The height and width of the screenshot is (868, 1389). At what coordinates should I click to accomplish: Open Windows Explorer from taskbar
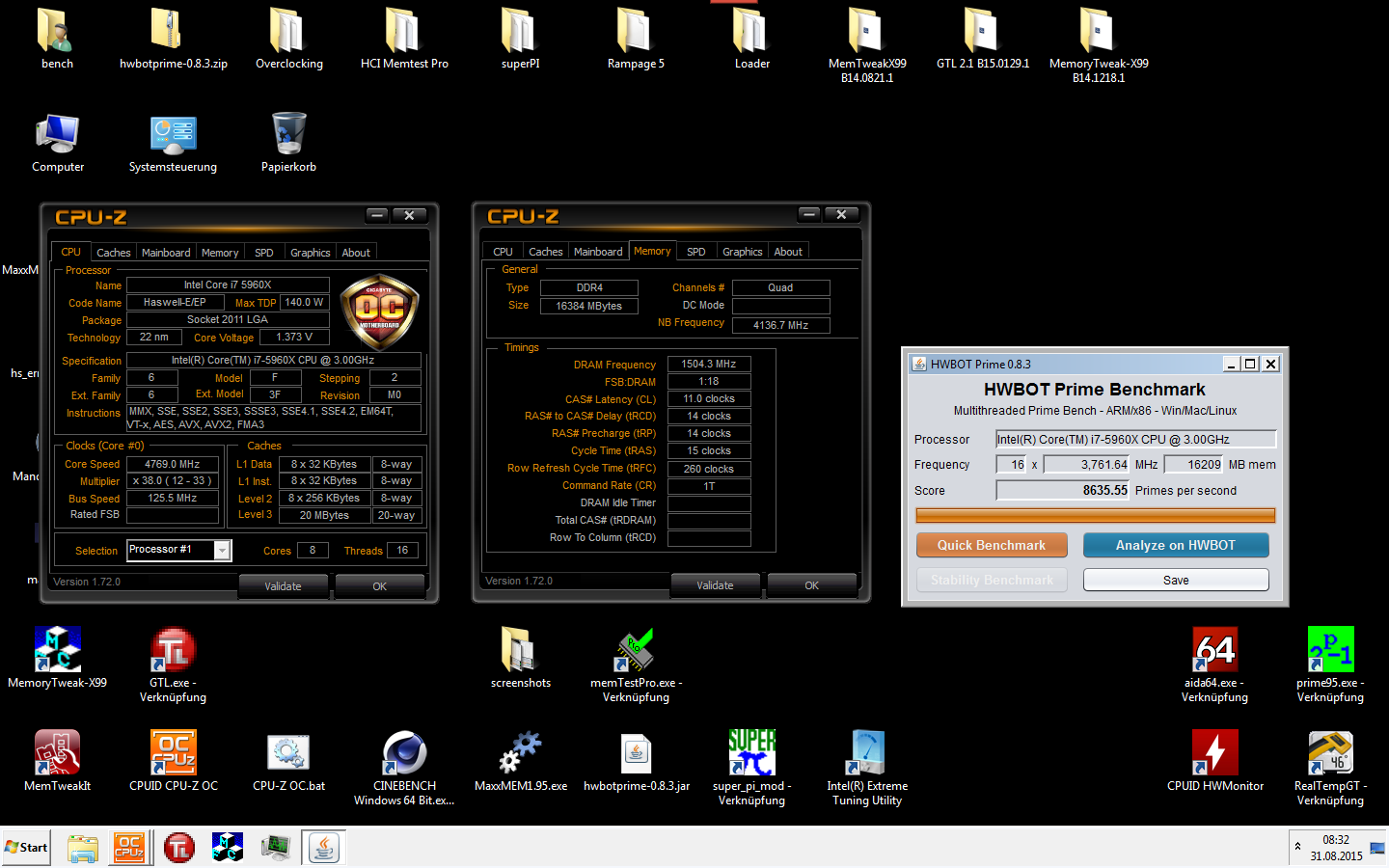pos(83,848)
